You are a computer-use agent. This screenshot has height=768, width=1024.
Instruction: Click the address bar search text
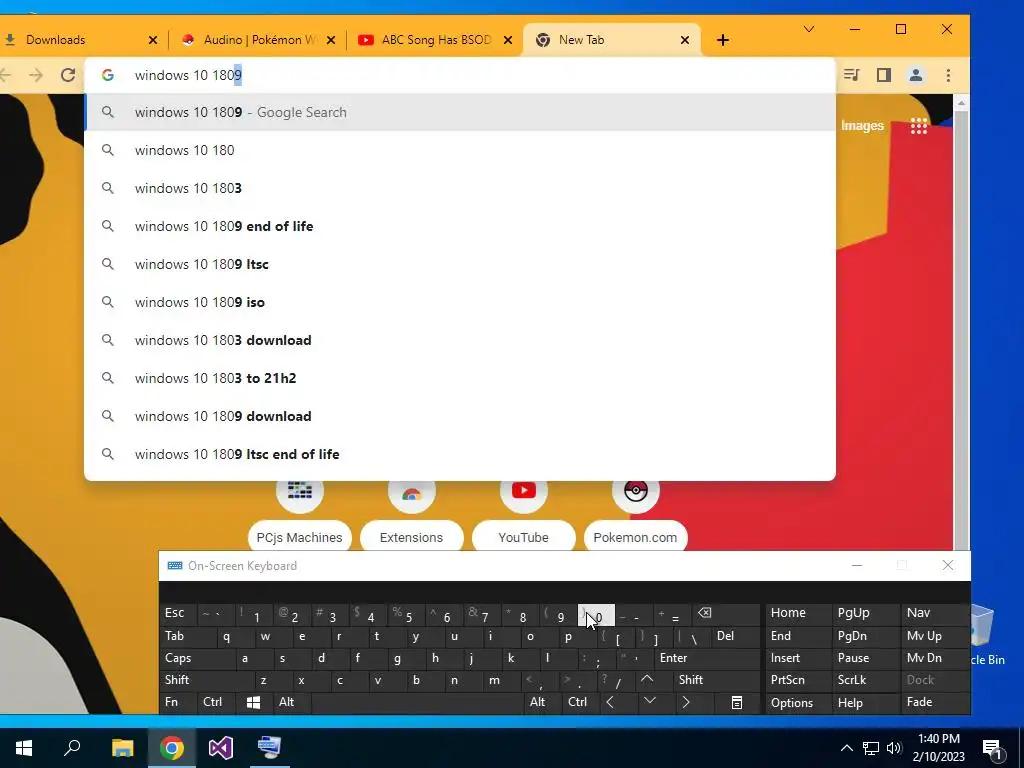click(188, 75)
